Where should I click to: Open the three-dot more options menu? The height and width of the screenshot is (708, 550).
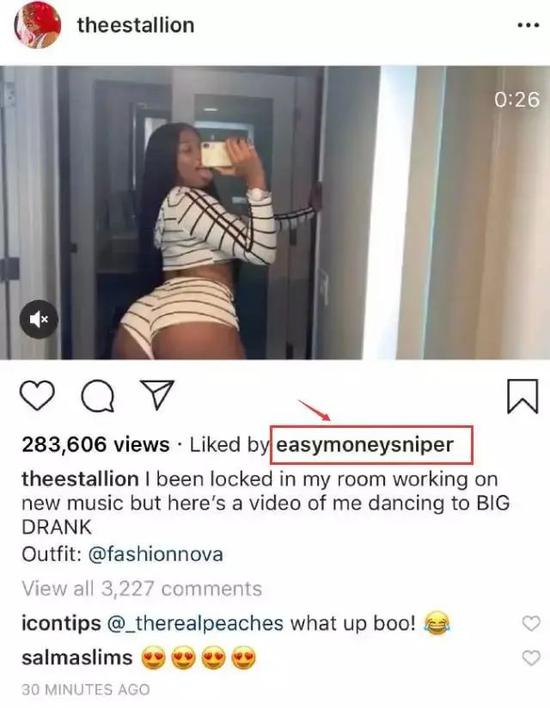528,25
